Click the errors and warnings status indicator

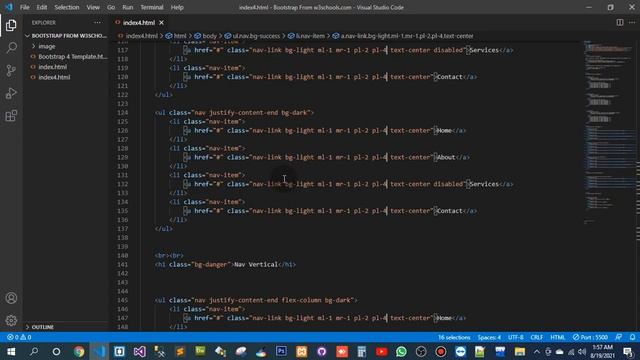(x=19, y=337)
